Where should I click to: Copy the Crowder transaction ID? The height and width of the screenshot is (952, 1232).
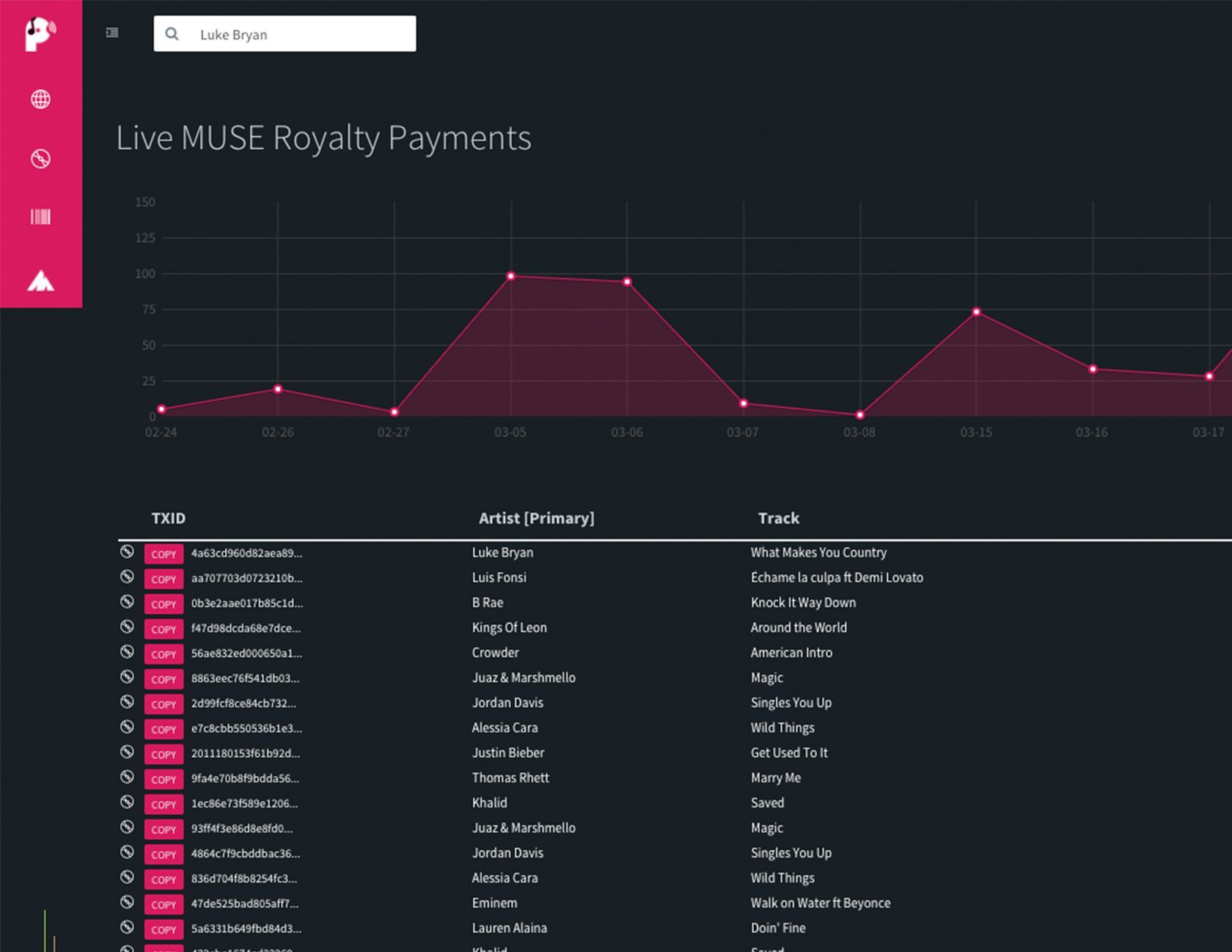(x=164, y=653)
